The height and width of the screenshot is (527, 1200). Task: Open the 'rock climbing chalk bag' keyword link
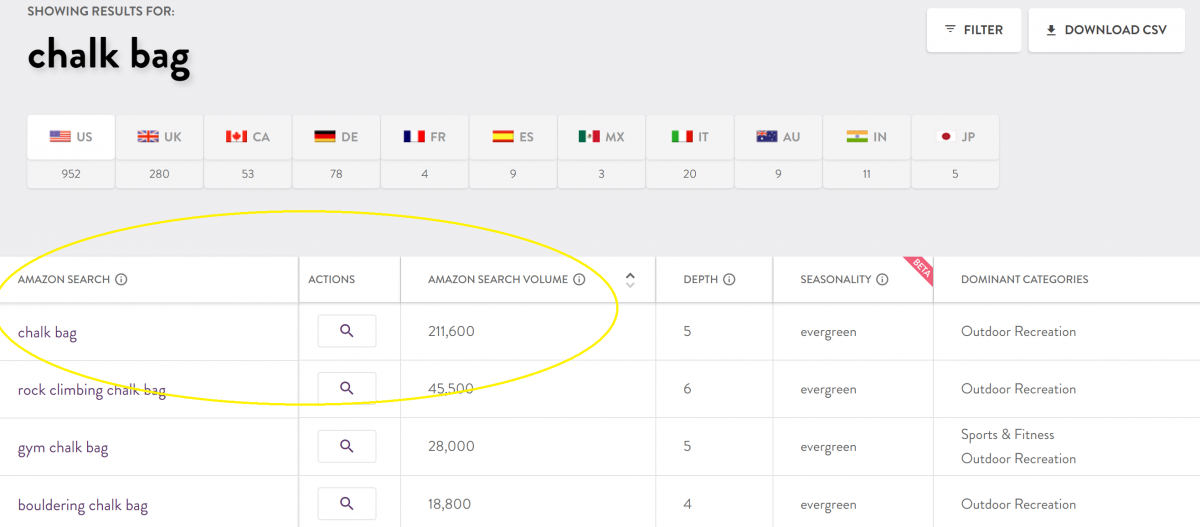point(92,390)
